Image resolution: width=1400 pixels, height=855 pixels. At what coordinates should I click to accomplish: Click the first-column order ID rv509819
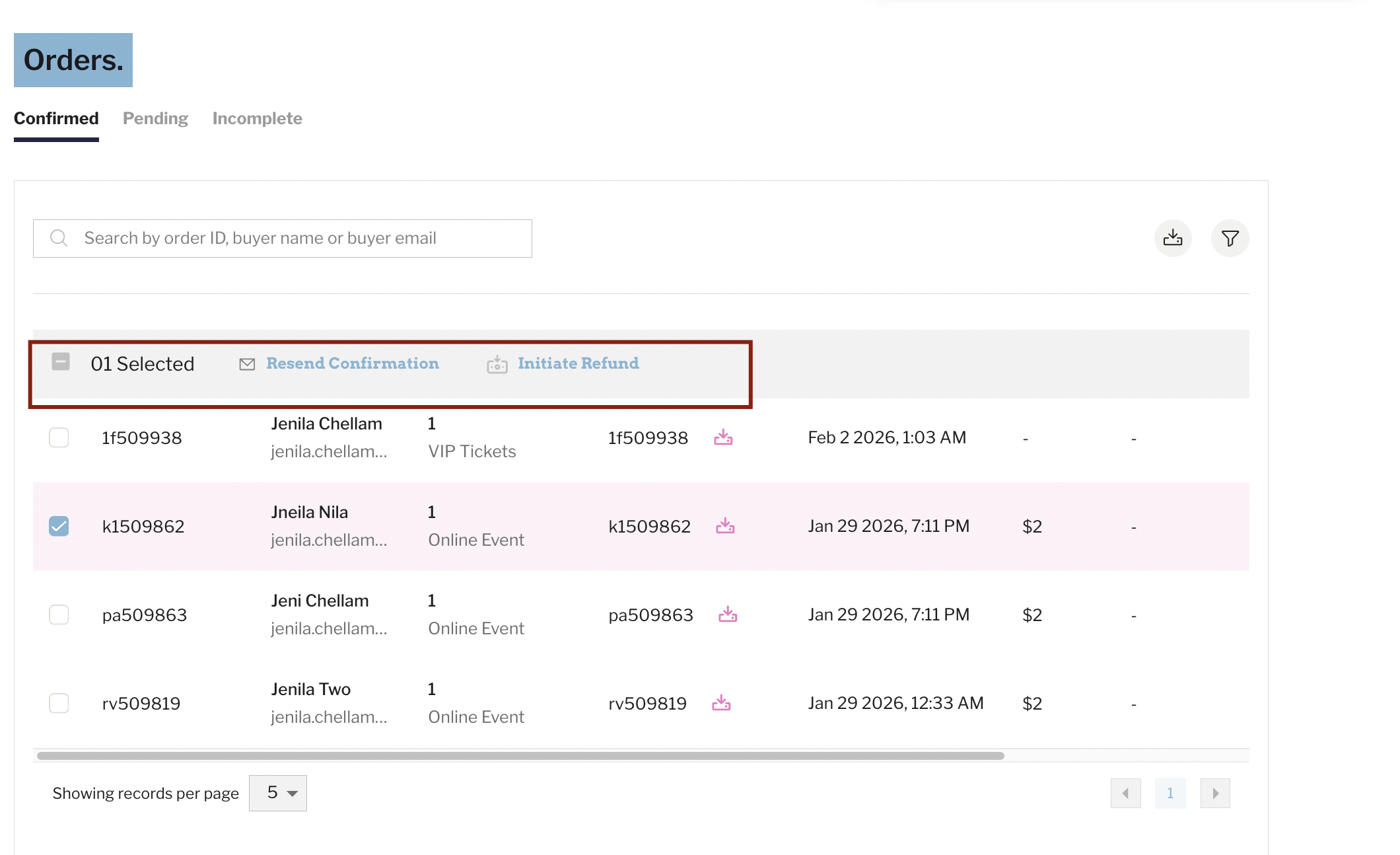click(x=141, y=704)
